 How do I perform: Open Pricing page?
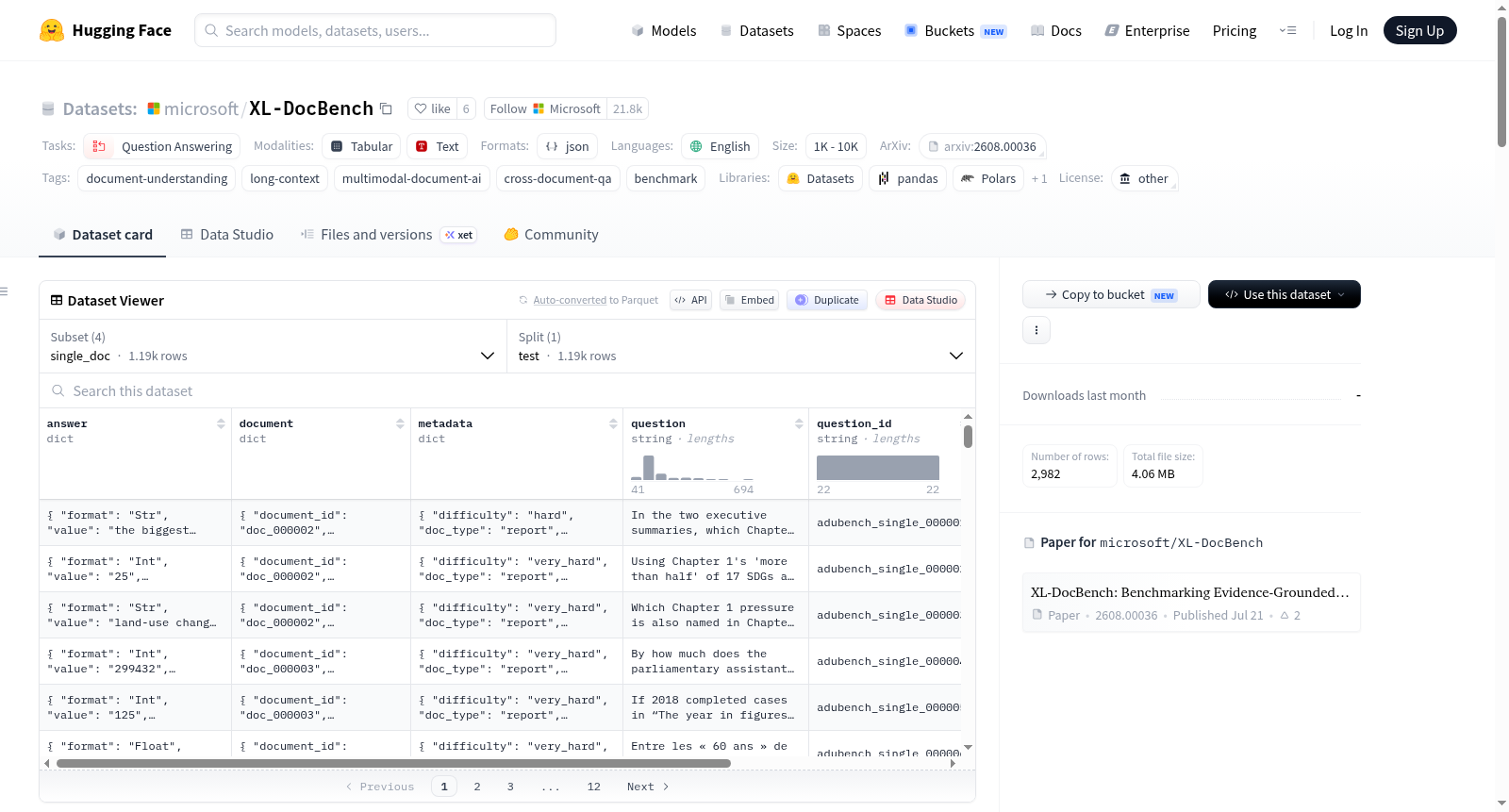1235,31
